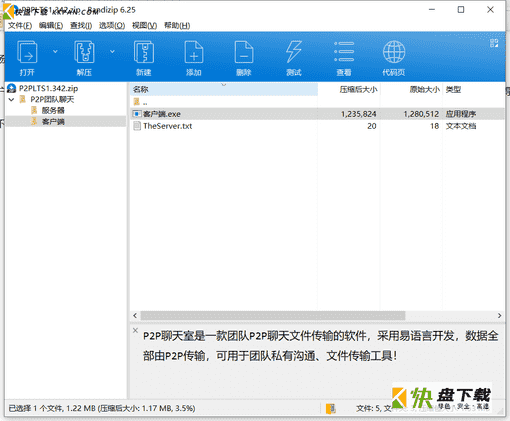Viewport: 510px width, 421px height.
Task: Click the original size value 1,280,512
Action: (x=421, y=114)
